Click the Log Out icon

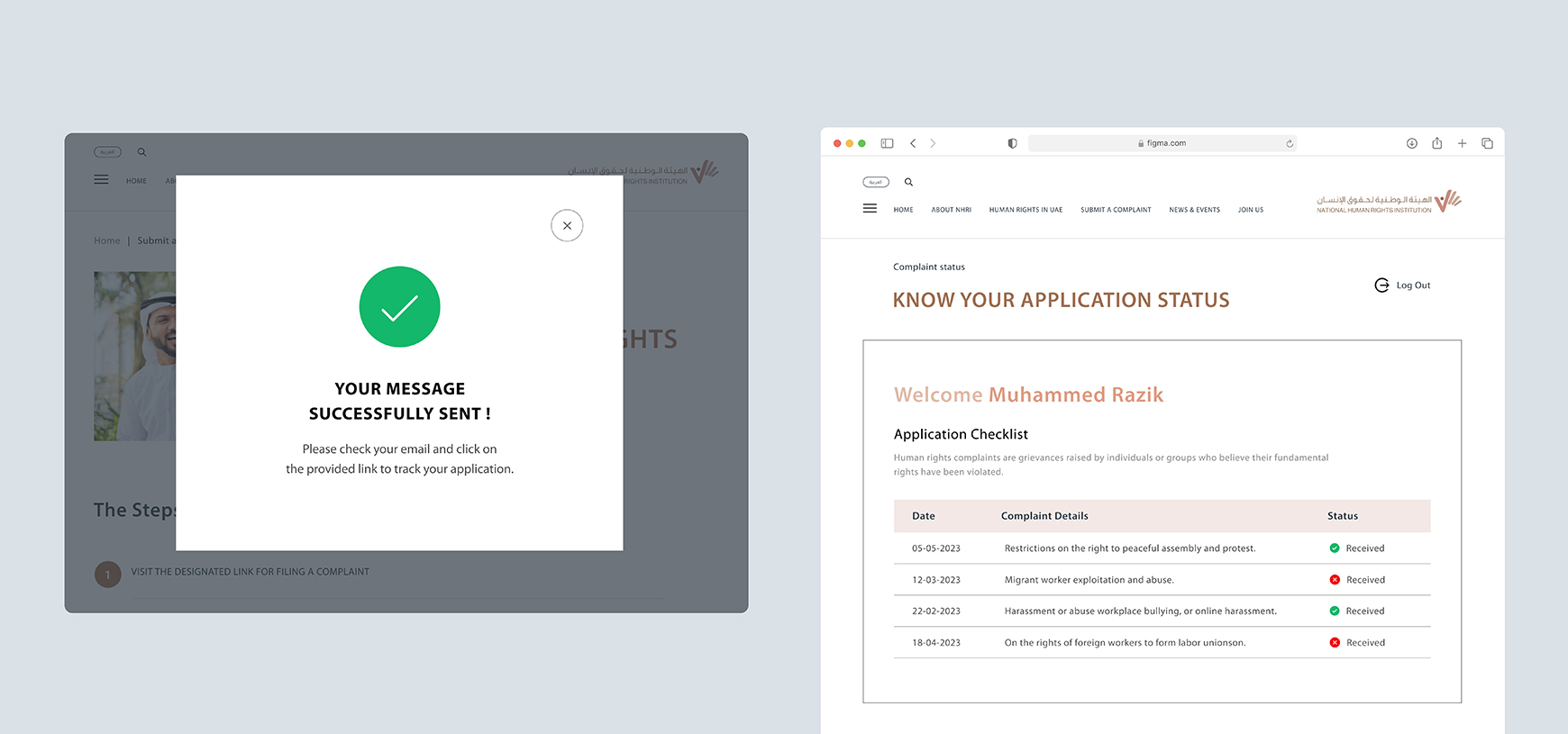(x=1381, y=285)
